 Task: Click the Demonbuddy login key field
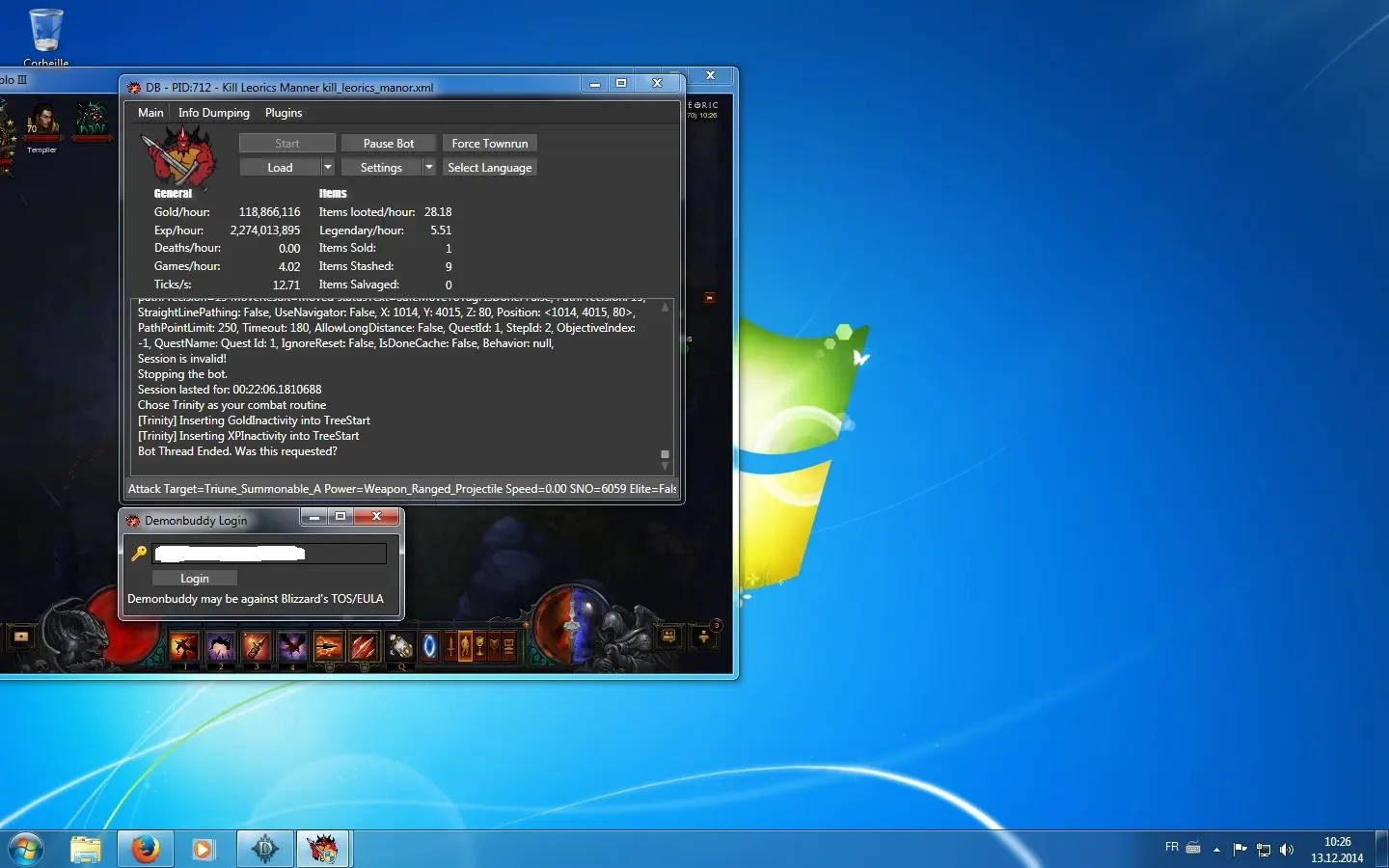click(x=269, y=553)
